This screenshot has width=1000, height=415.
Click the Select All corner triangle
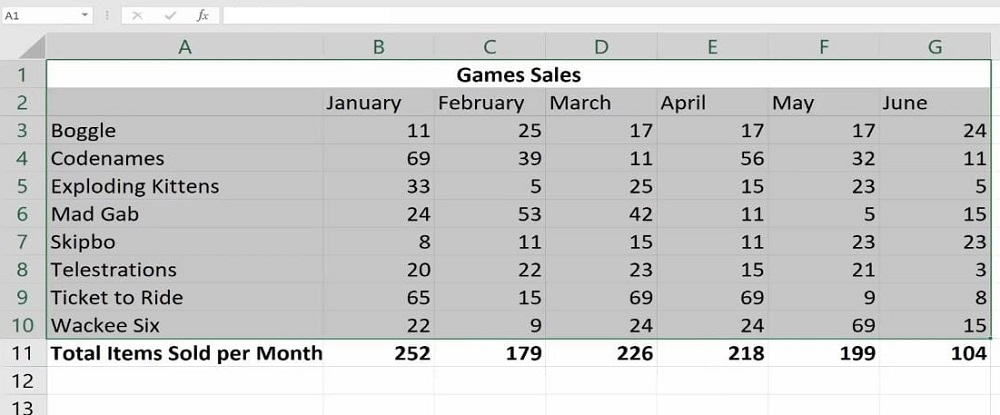[x=33, y=46]
